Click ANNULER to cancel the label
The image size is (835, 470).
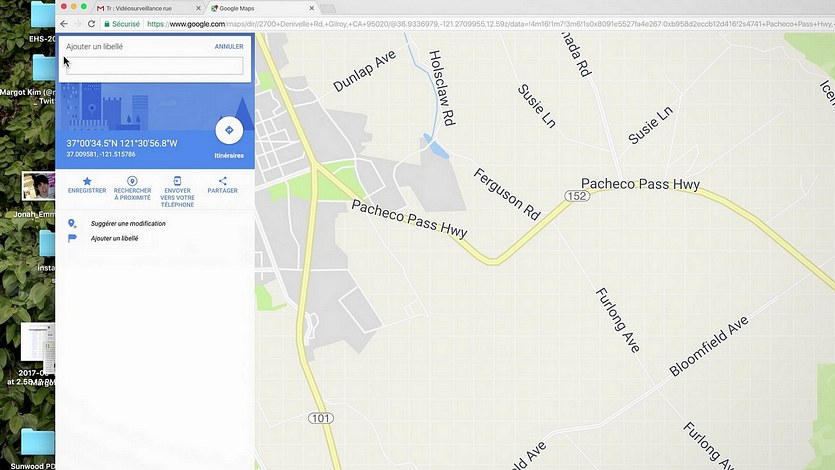click(229, 47)
